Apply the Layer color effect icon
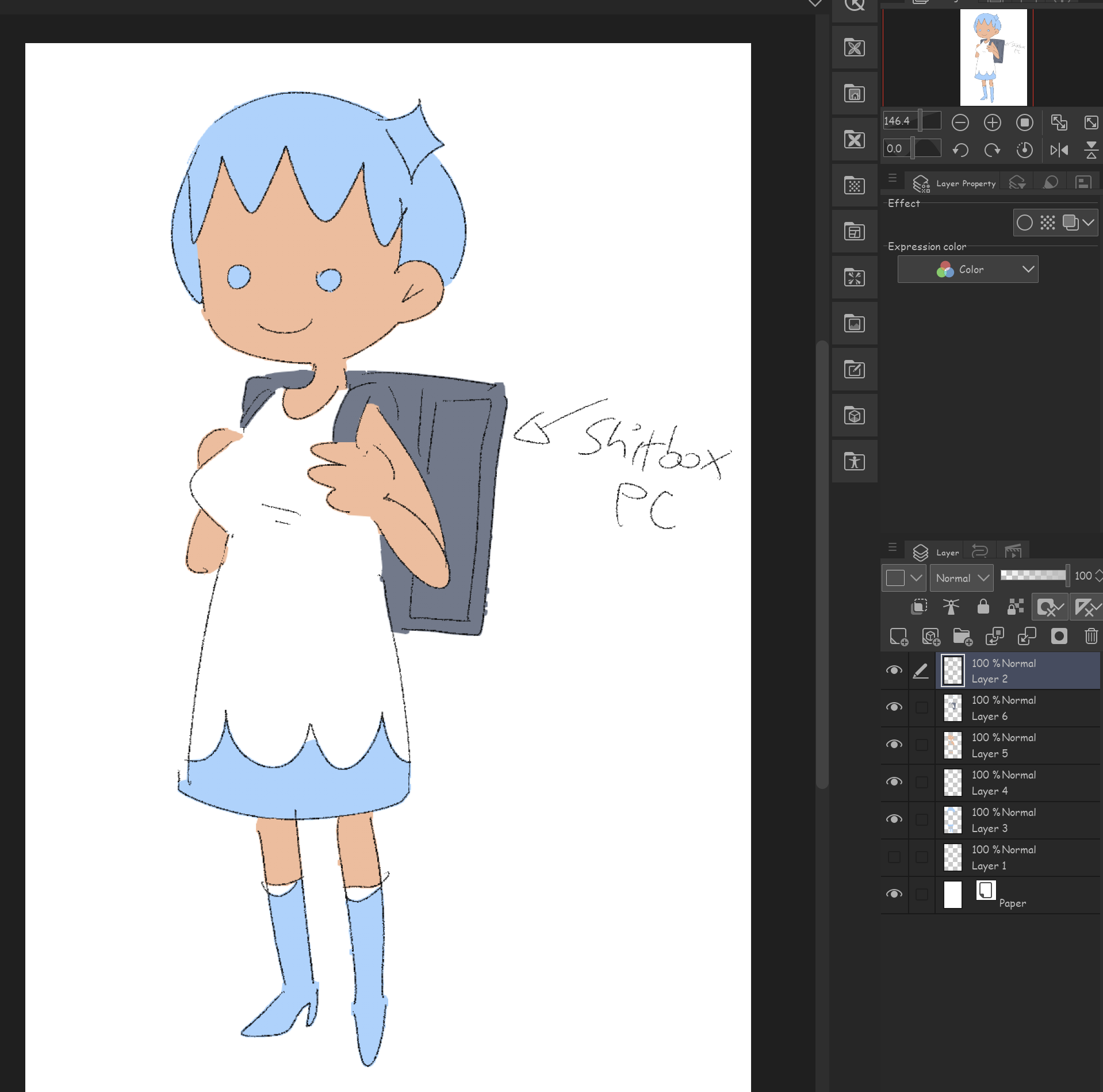 pyautogui.click(x=1070, y=223)
